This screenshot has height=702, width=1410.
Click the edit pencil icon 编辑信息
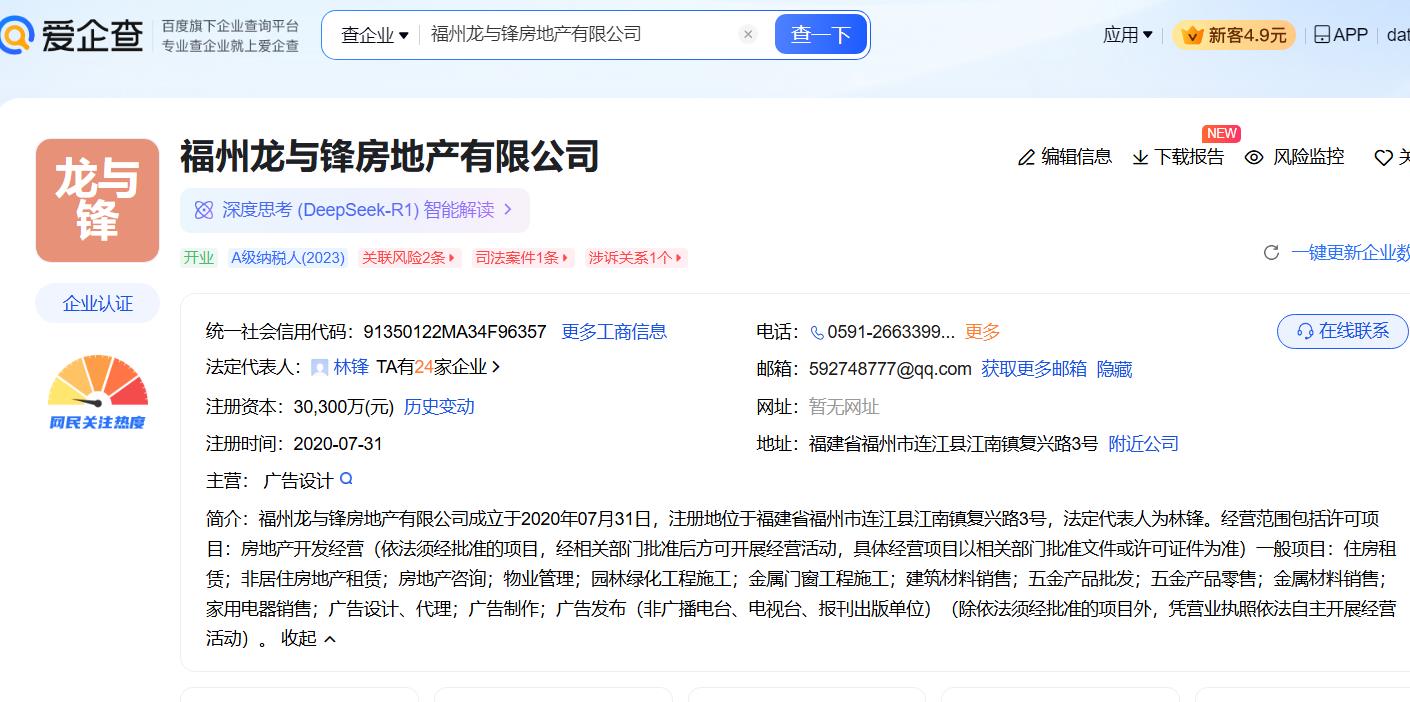pos(1026,158)
